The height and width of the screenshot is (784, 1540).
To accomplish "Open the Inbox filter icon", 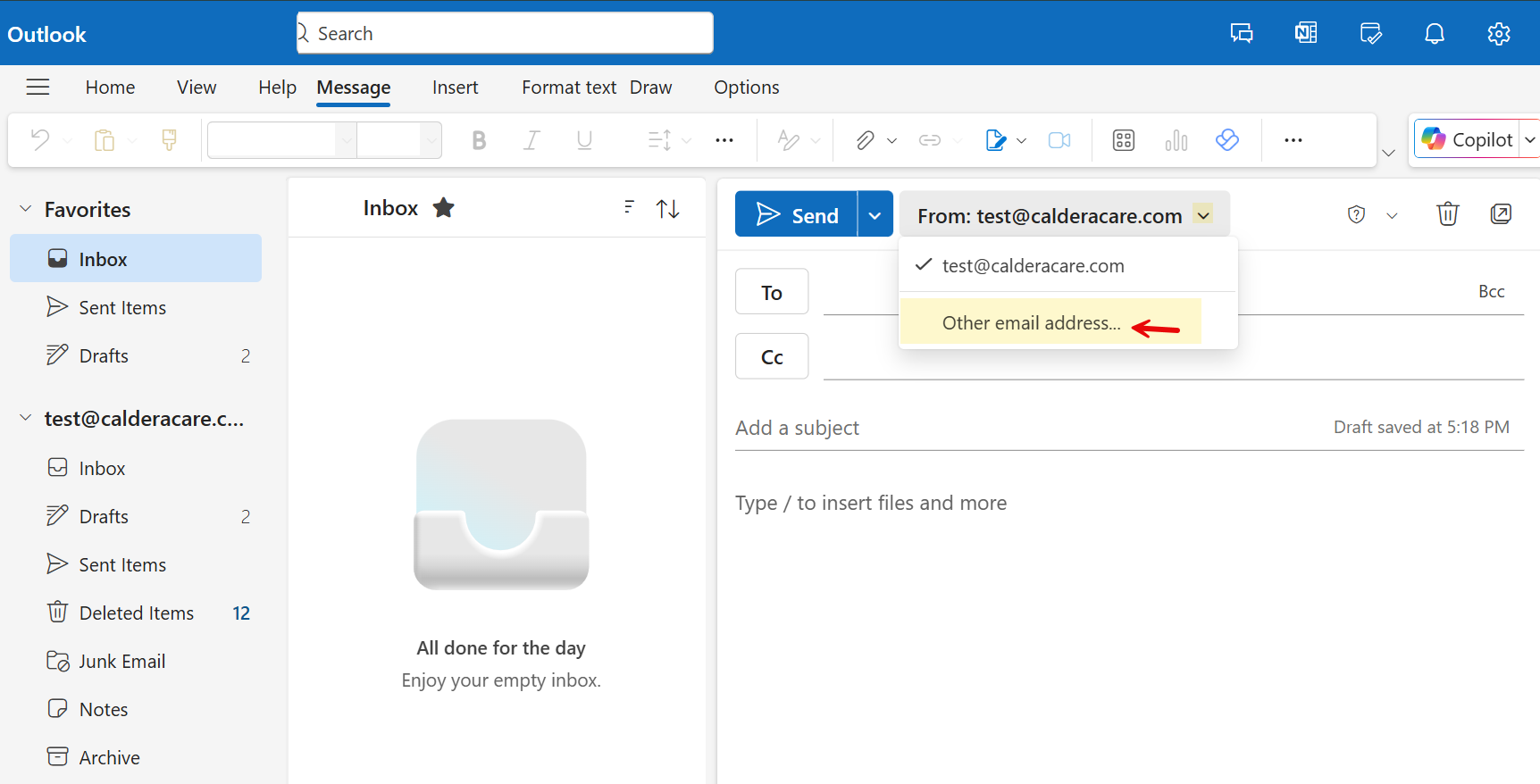I will (629, 208).
